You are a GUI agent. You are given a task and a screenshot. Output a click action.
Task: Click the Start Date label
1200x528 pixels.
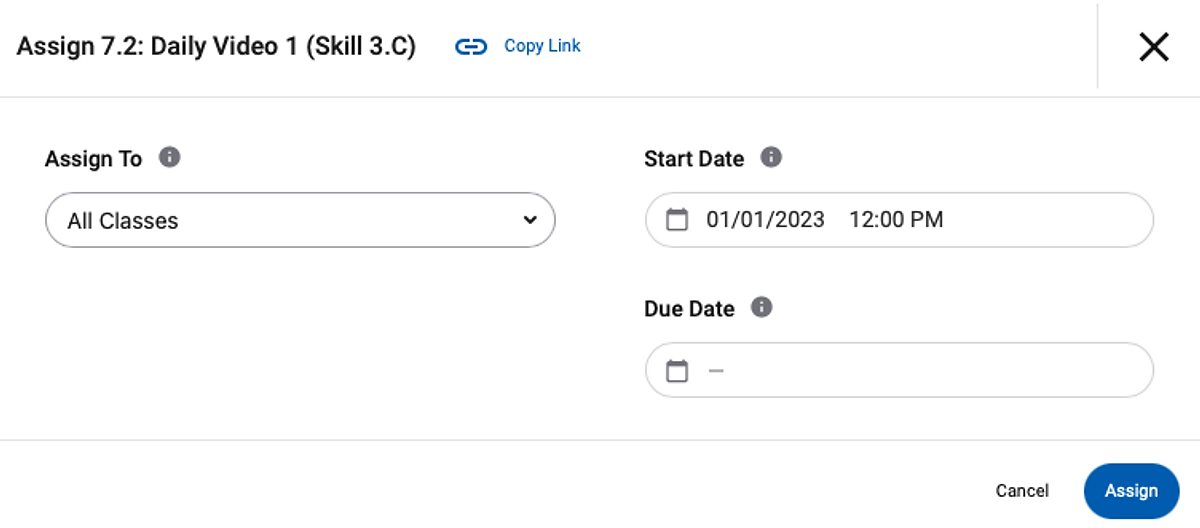coord(694,159)
